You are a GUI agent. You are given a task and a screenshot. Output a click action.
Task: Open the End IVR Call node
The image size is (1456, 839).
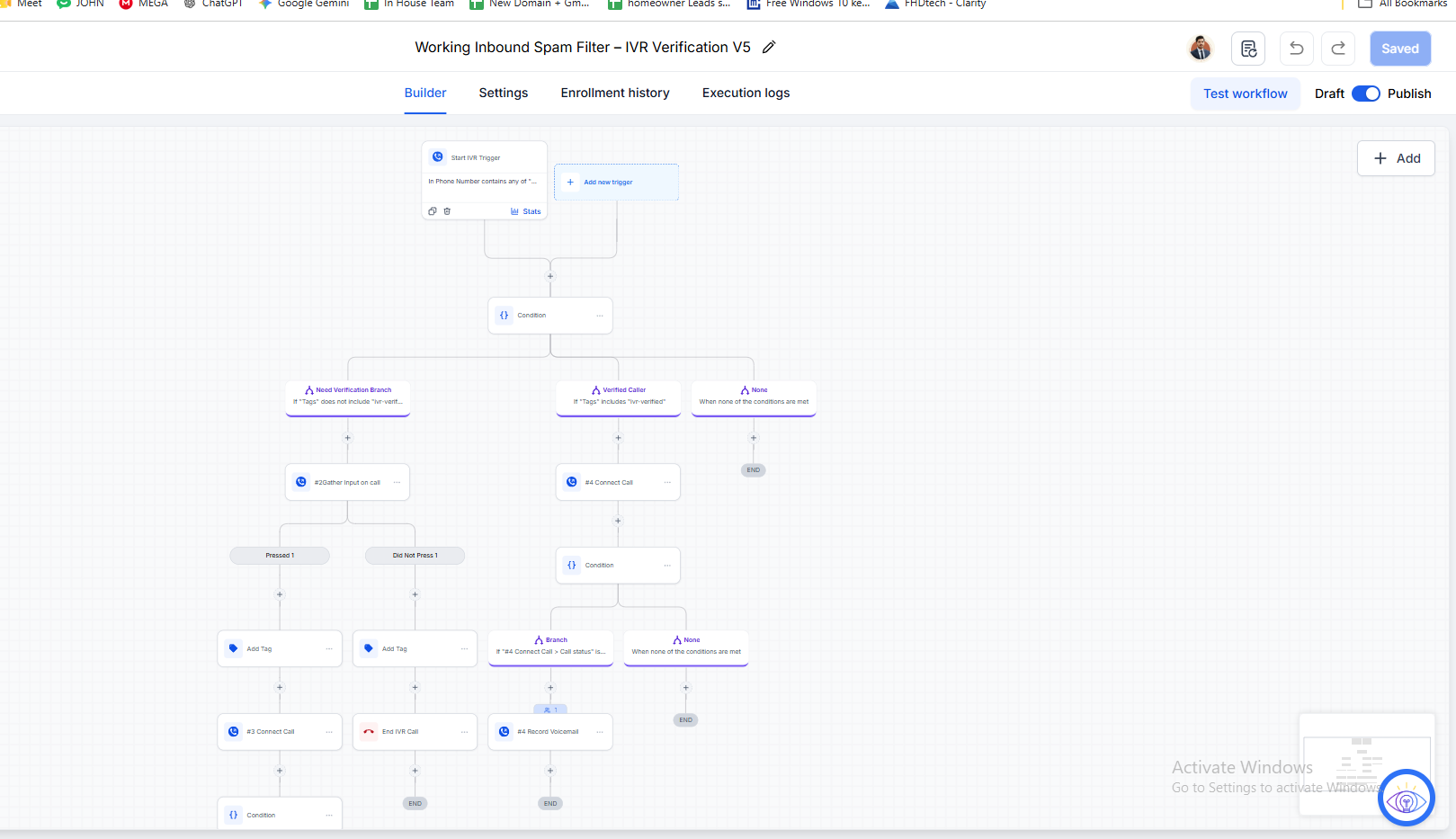415,732
